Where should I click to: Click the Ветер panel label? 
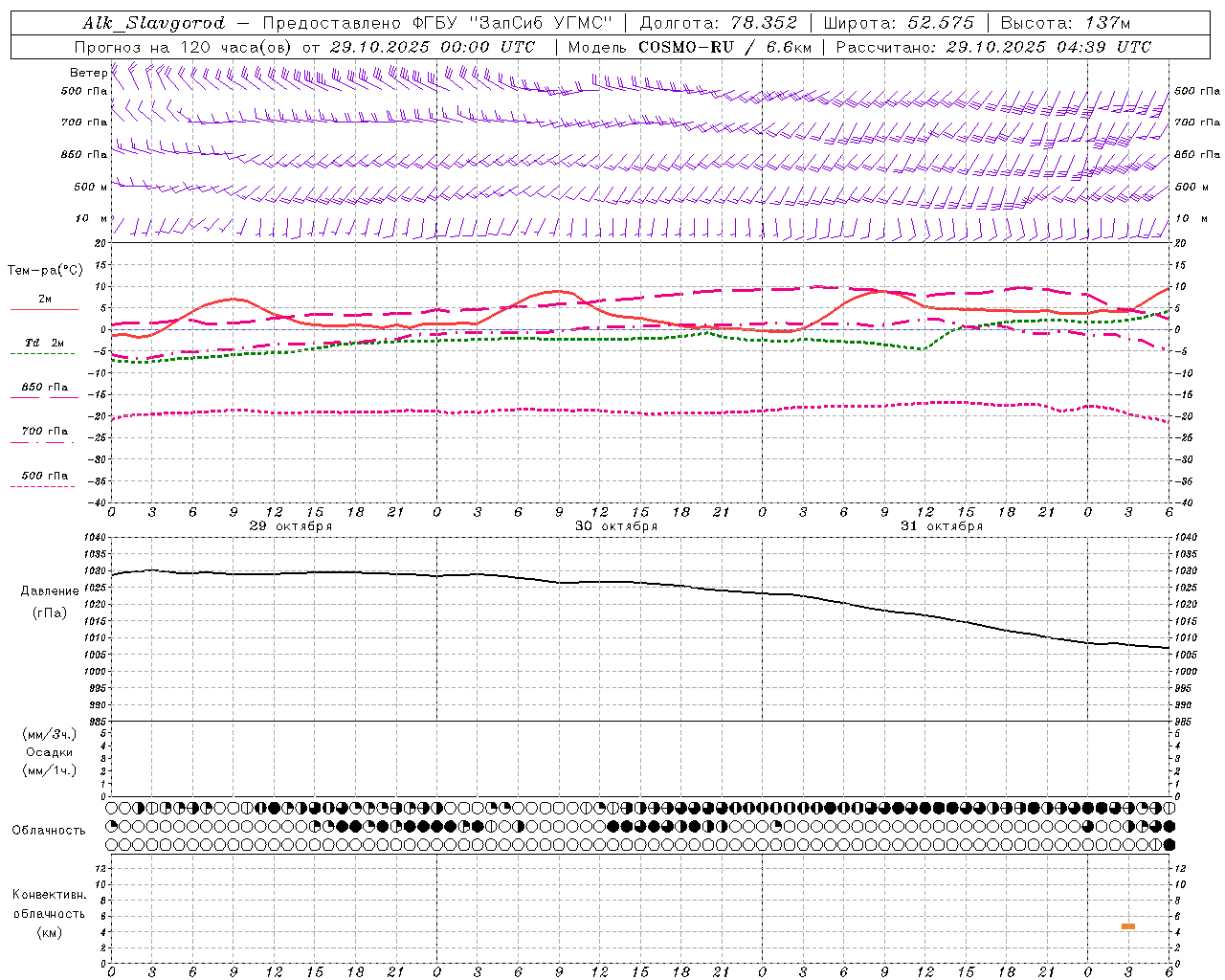coord(88,73)
